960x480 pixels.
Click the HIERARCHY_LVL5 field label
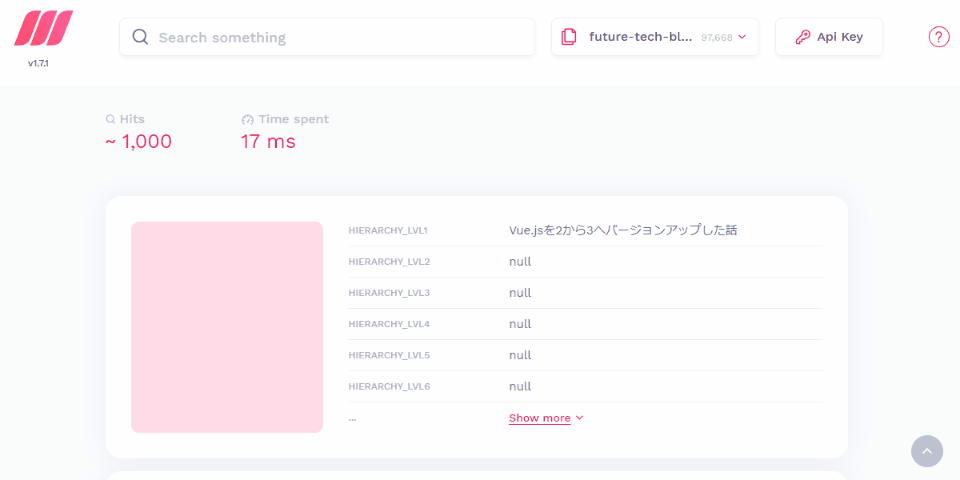point(389,355)
